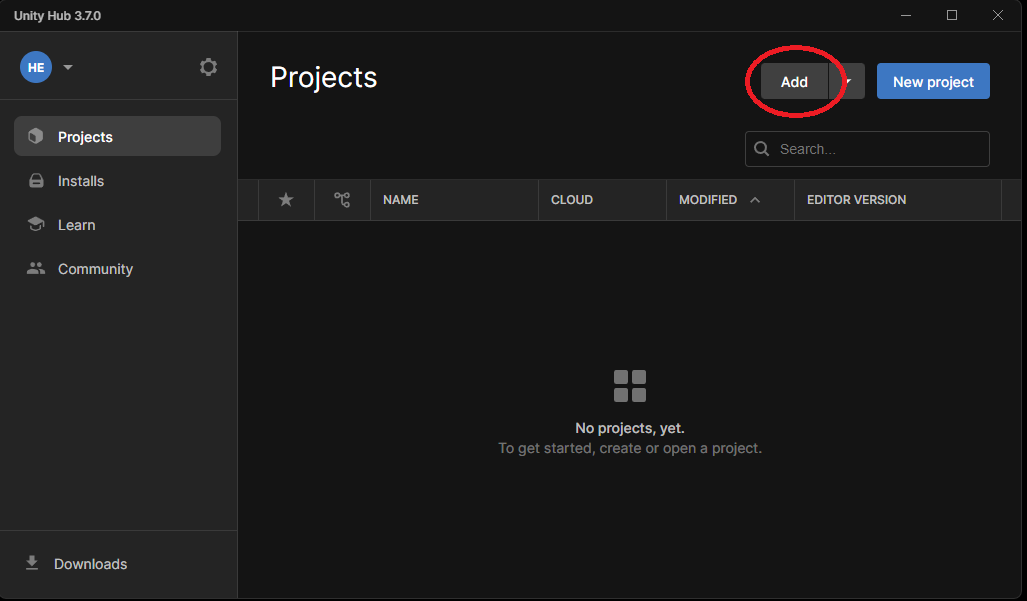Click the Add project button
Viewport: 1027px width, 601px height.
point(794,81)
